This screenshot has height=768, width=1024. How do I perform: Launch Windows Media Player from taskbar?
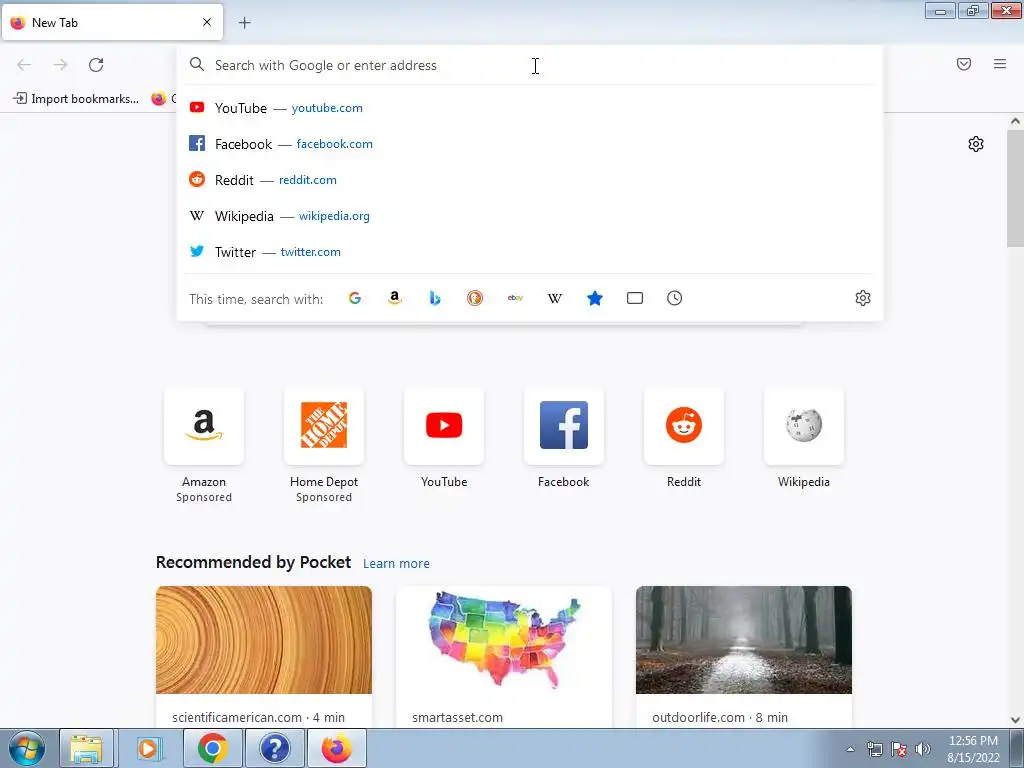click(148, 748)
